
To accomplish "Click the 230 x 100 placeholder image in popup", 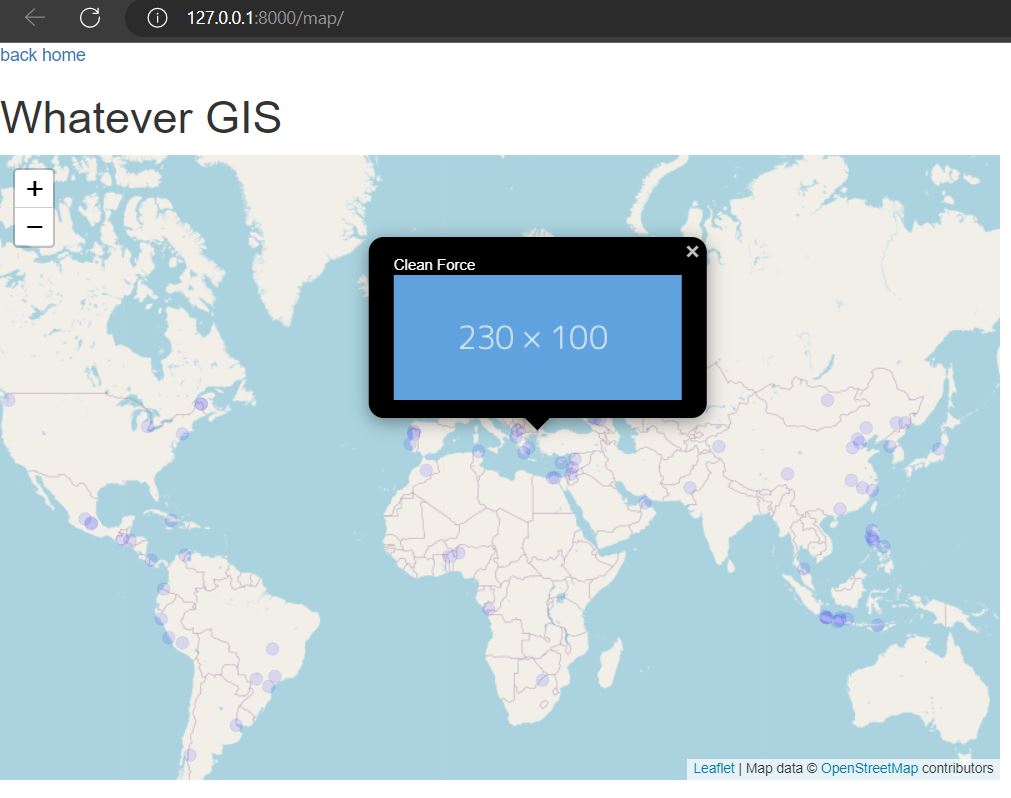I will pos(536,337).
